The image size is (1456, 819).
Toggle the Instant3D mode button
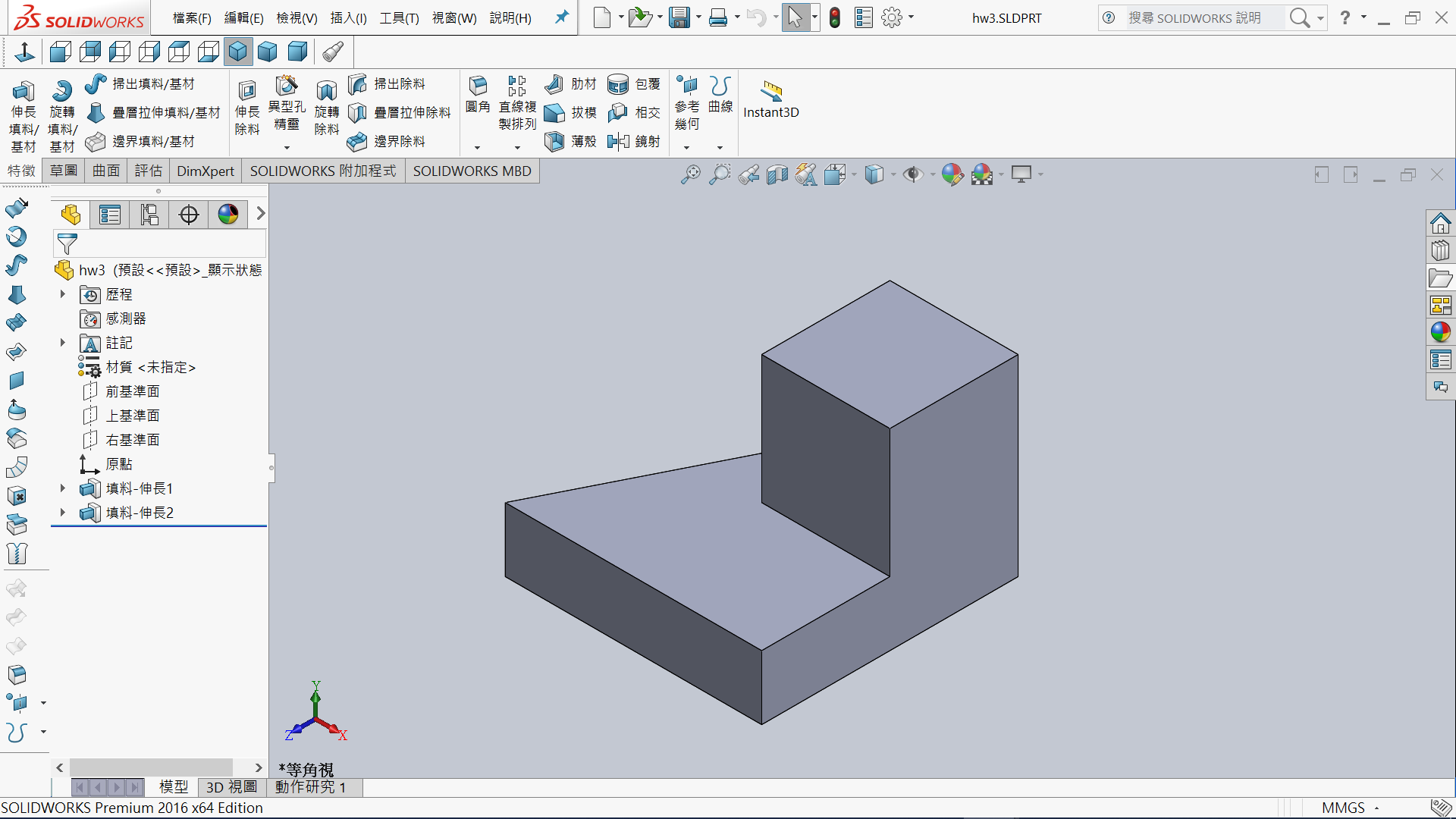point(771,91)
